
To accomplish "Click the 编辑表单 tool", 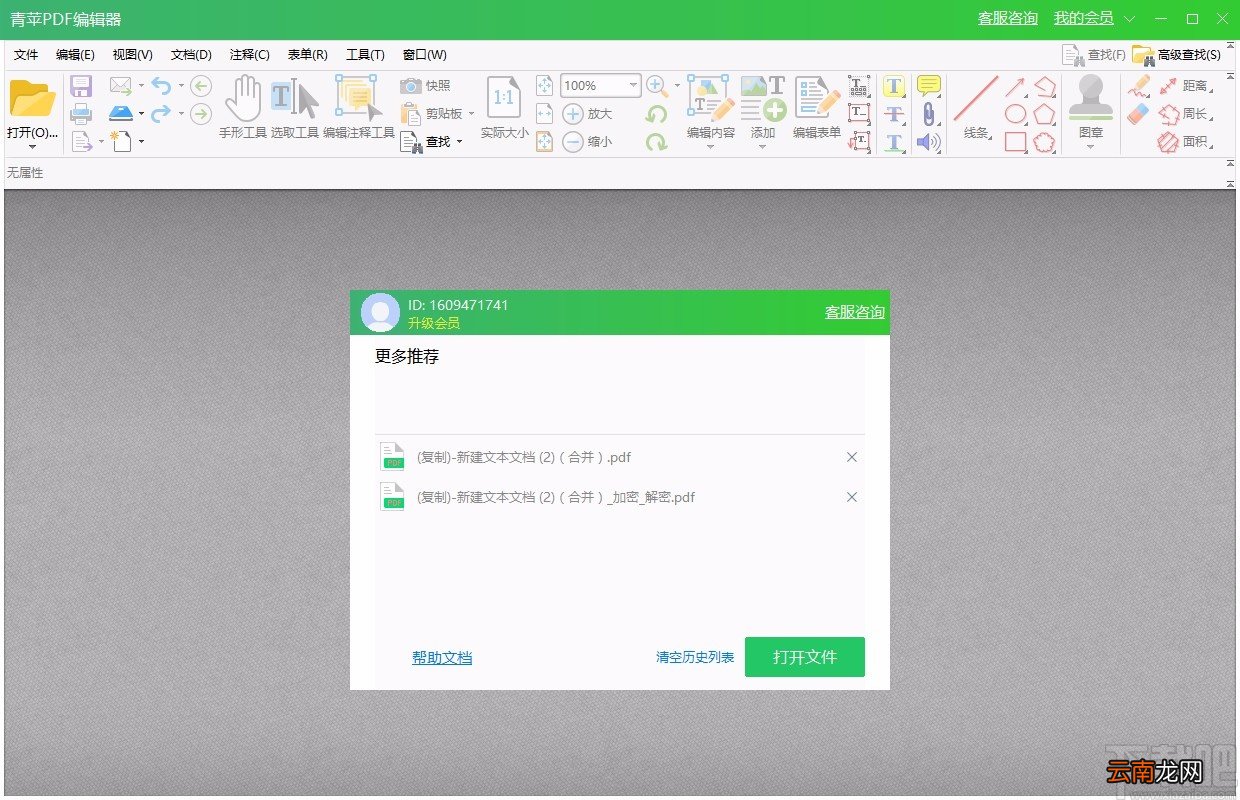I will coord(817,108).
